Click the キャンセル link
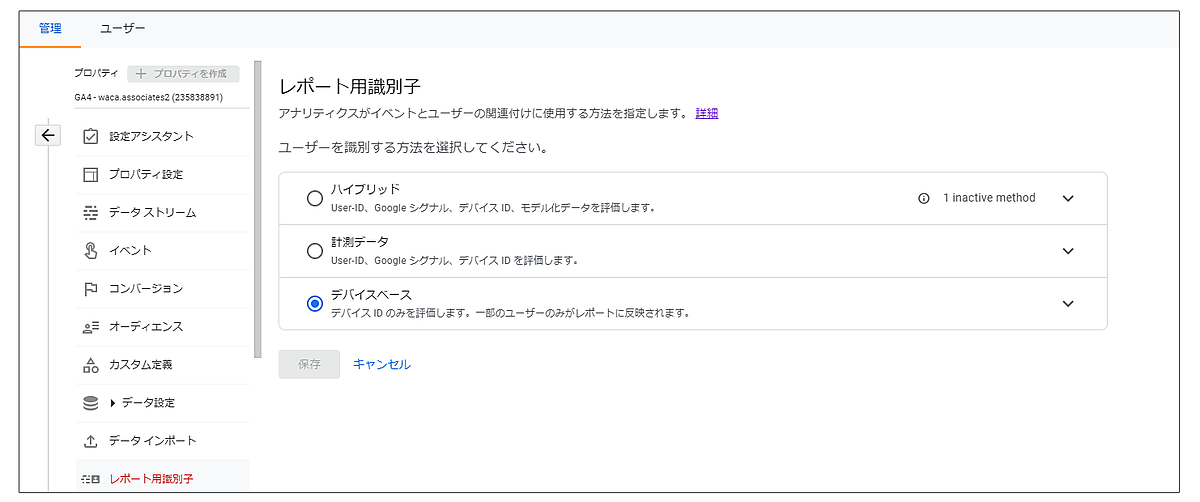The image size is (1200, 502). pyautogui.click(x=381, y=364)
